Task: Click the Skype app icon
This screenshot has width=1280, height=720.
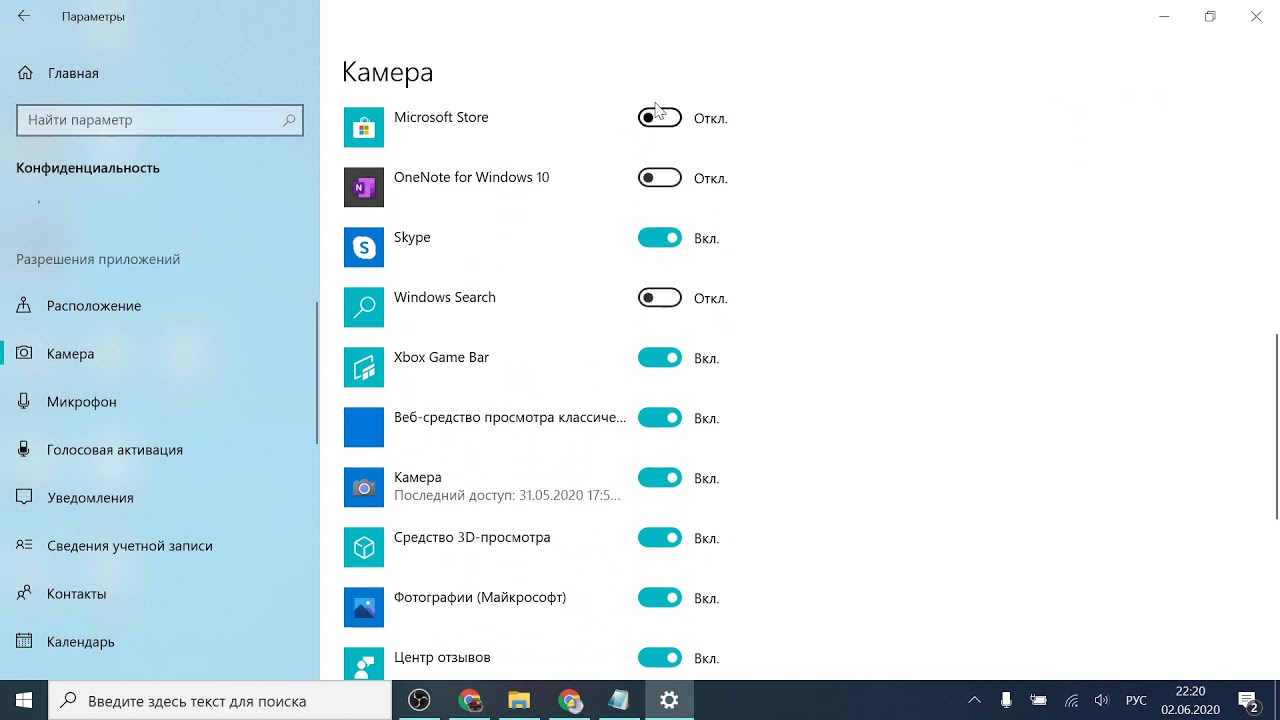Action: (364, 247)
